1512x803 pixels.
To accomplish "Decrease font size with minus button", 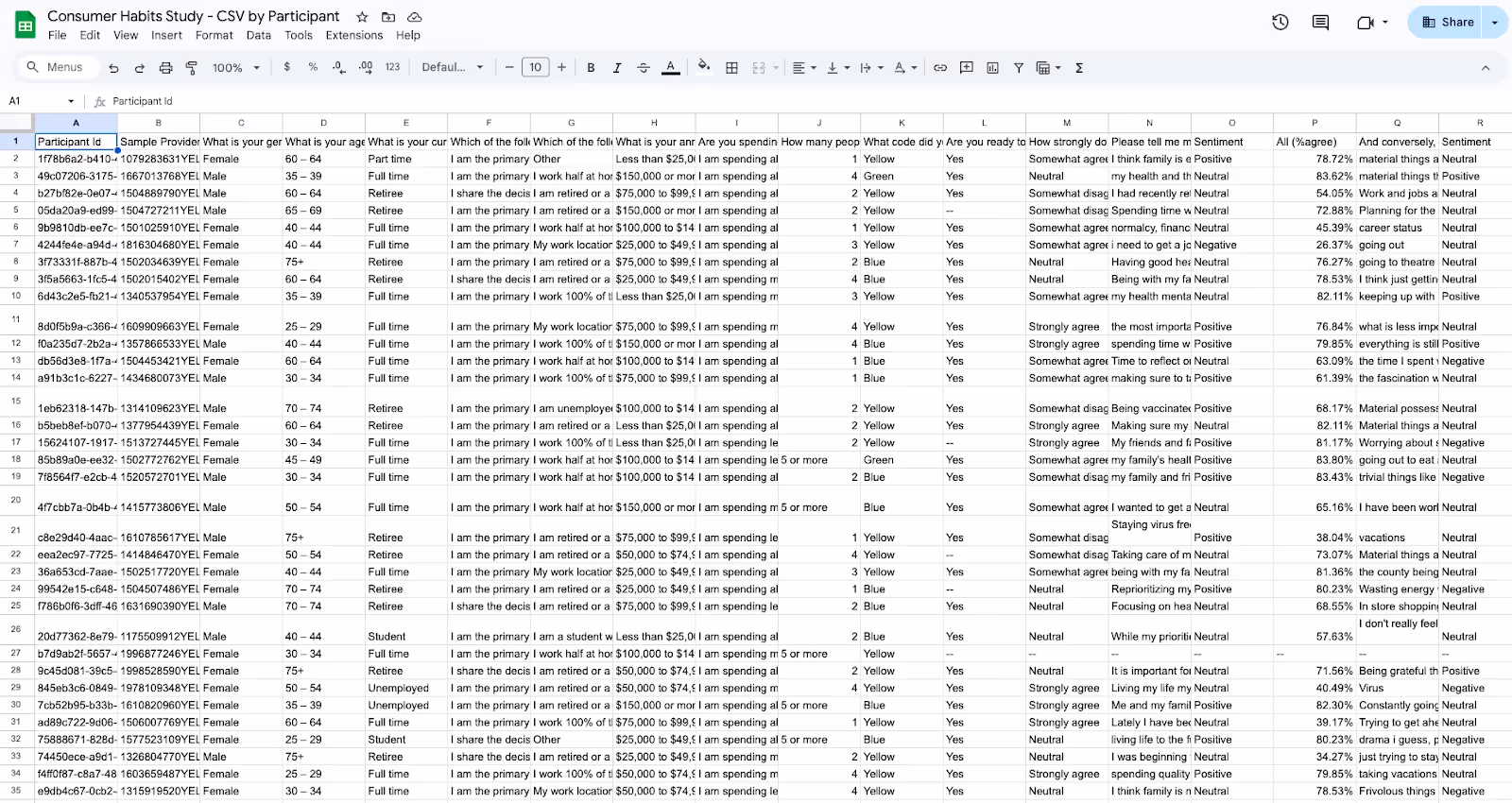I will coord(509,67).
